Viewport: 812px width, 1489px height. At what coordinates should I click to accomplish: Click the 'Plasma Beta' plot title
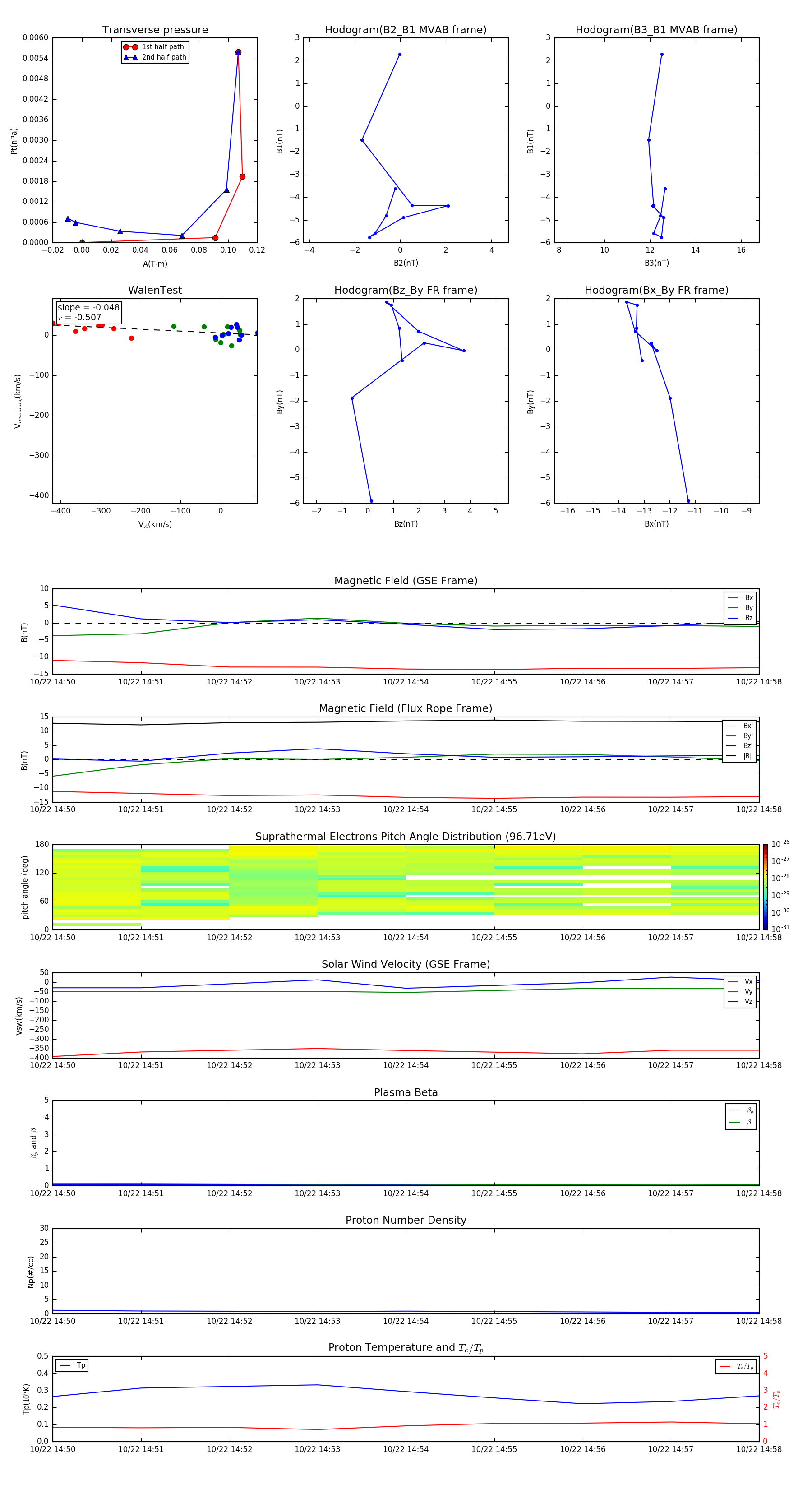coord(406,1092)
